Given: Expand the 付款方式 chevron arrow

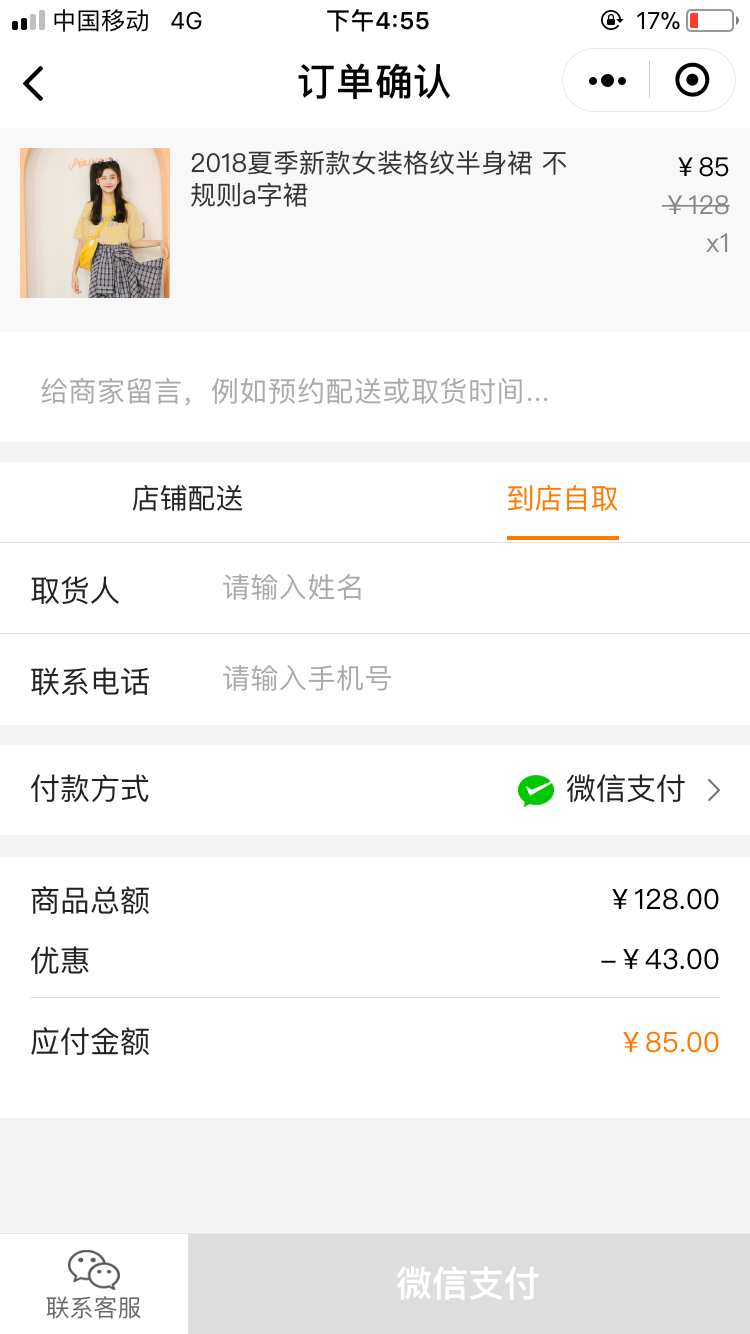Looking at the screenshot, I should [713, 790].
